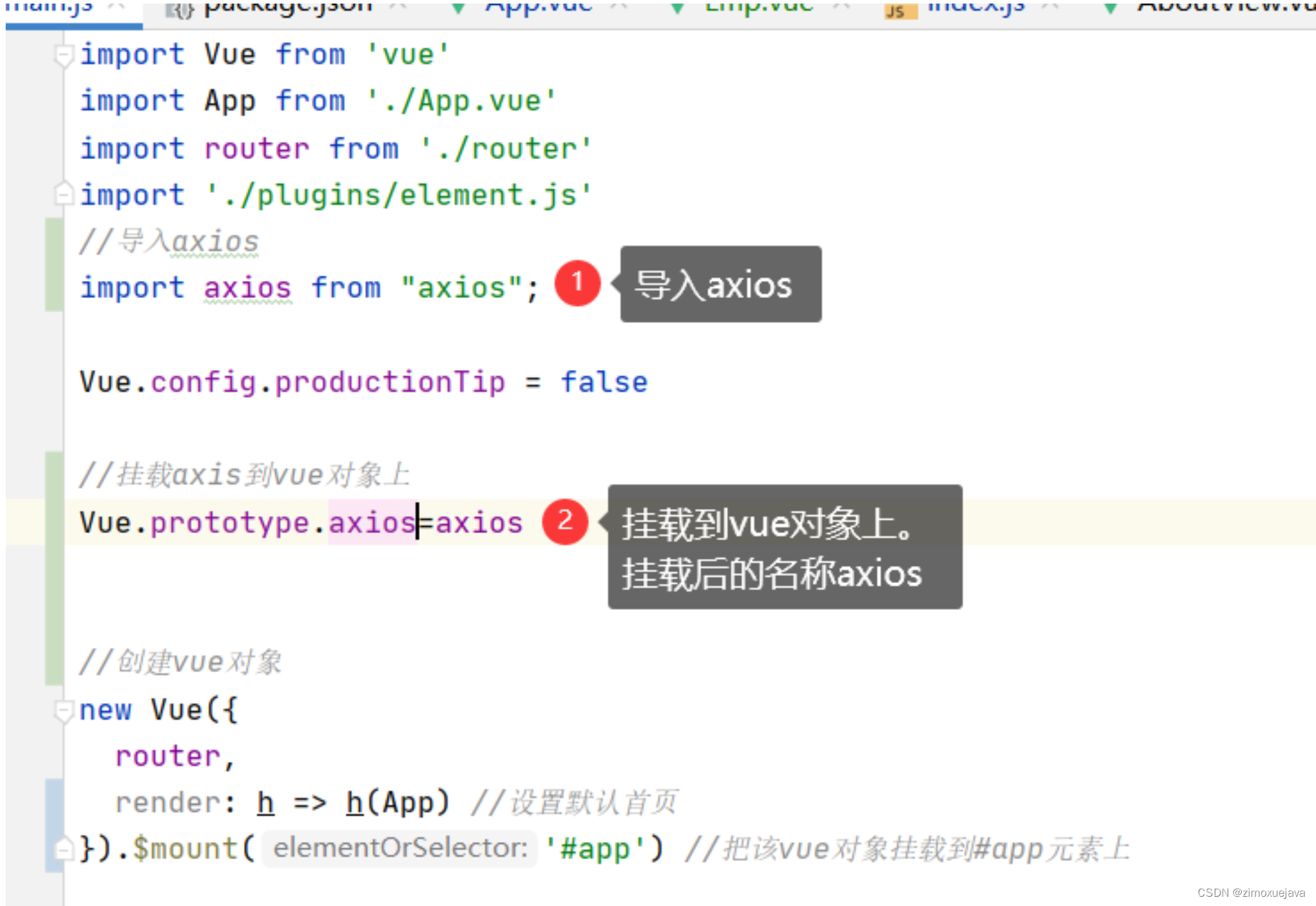Click the 'router,' option inside new Vue
1316x906 pixels.
coord(175,757)
